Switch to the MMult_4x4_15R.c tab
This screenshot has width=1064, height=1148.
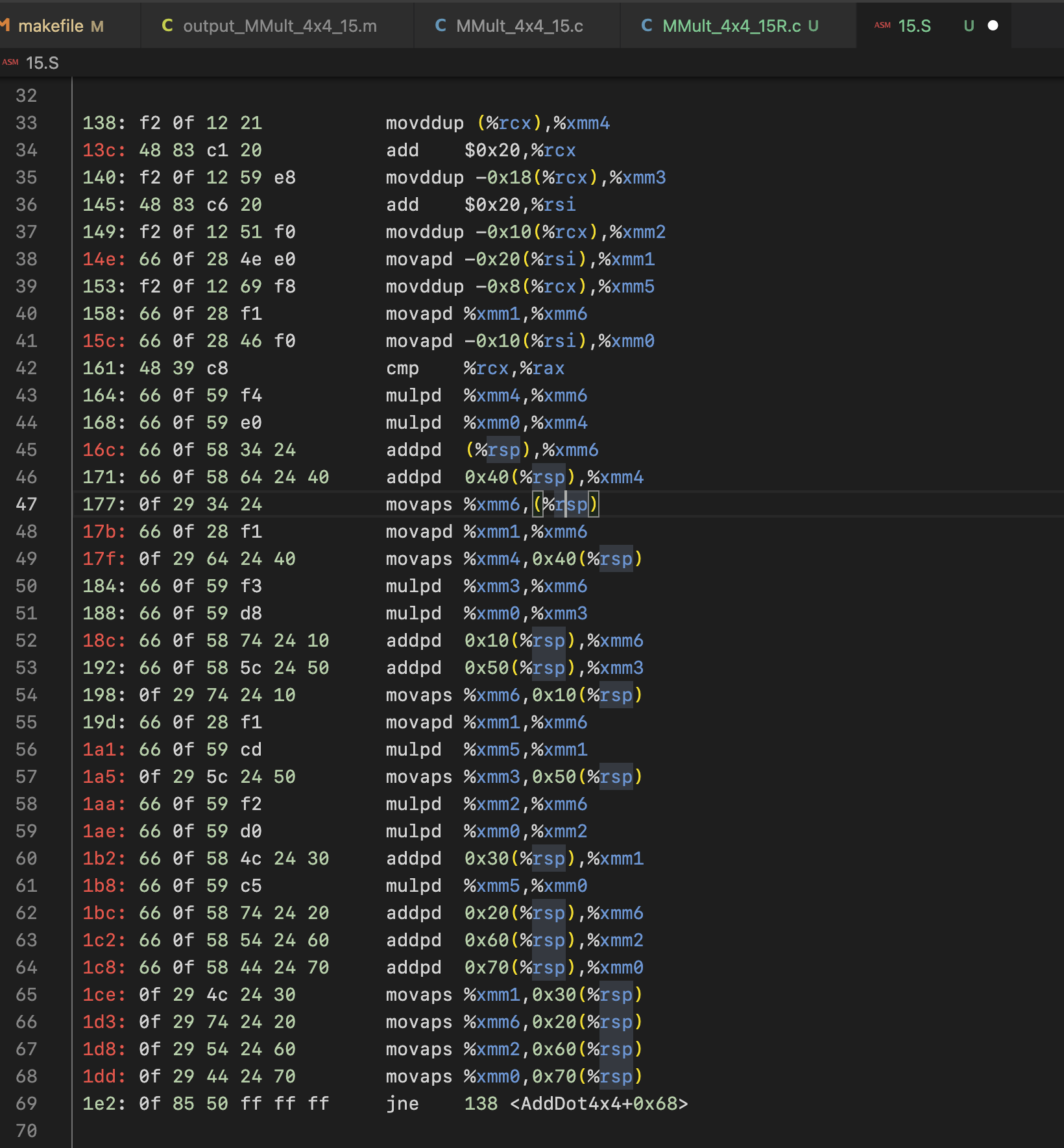[731, 26]
